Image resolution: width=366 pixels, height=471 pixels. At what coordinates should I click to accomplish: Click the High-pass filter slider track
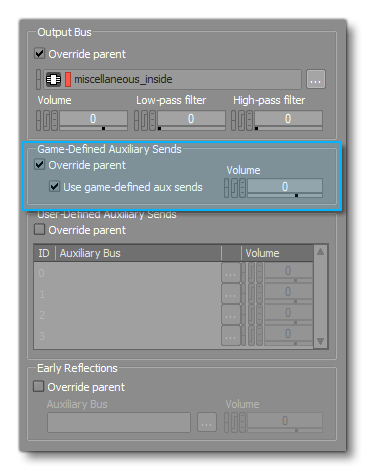[x=288, y=128]
